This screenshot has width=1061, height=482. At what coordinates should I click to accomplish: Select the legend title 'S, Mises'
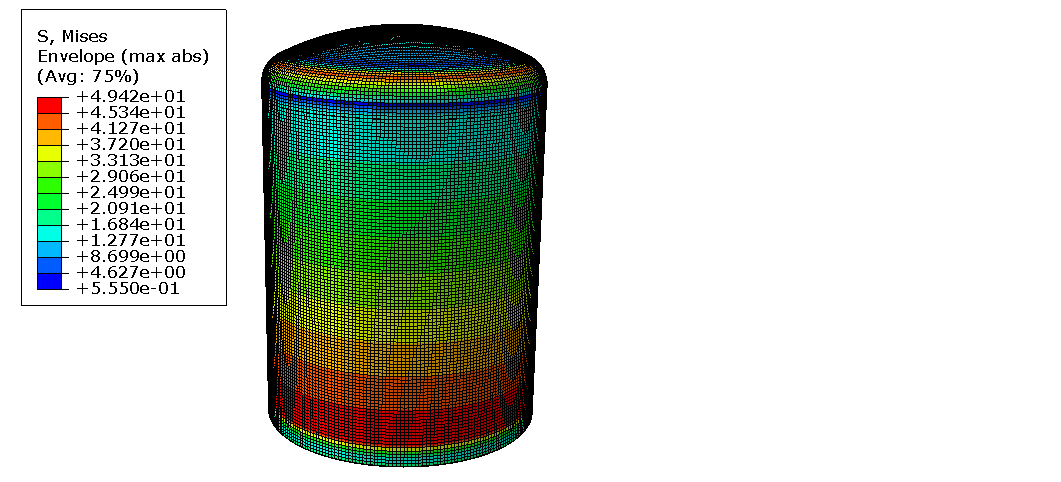pos(72,36)
